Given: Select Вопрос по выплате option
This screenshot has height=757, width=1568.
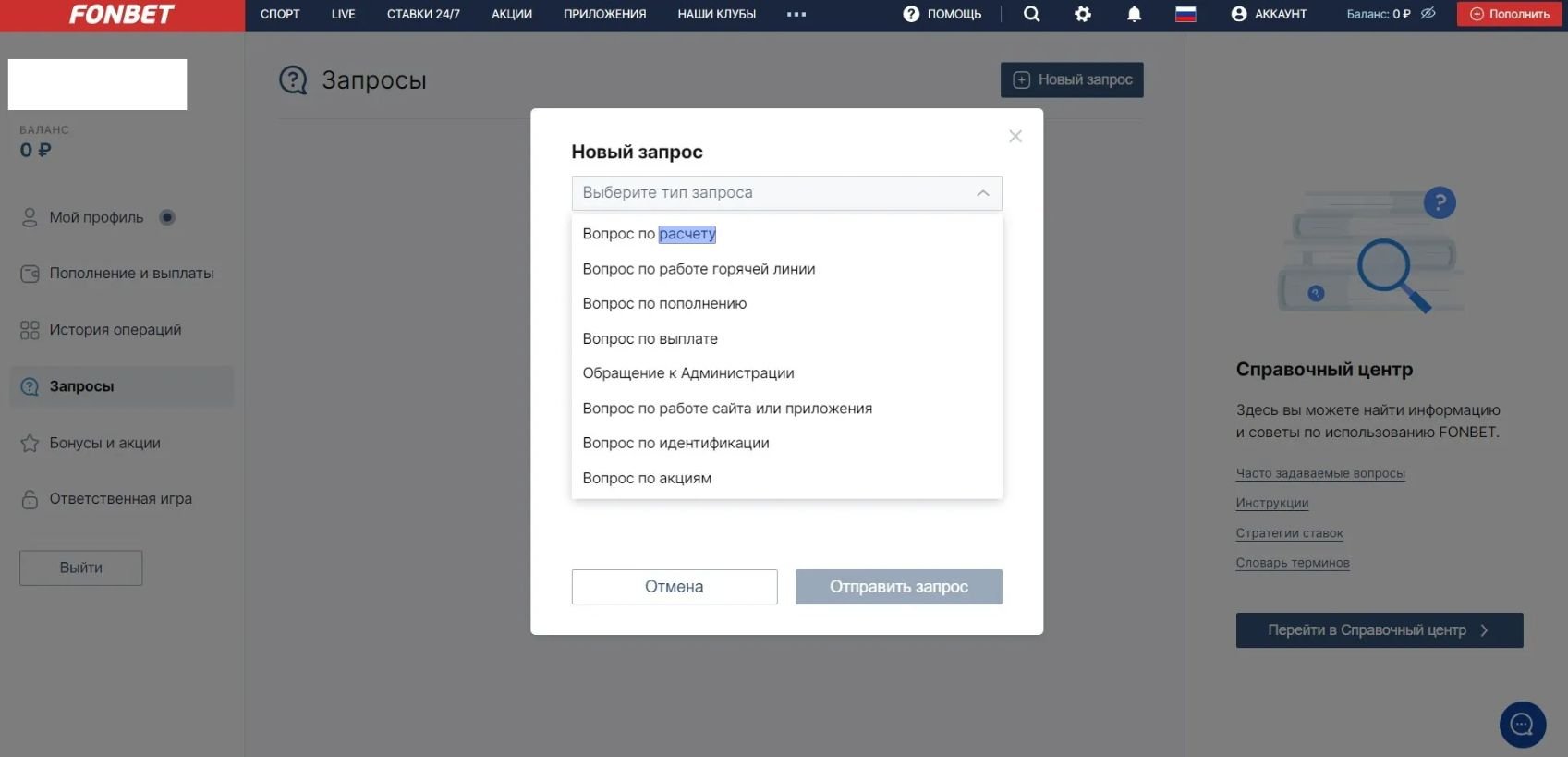Looking at the screenshot, I should (650, 339).
